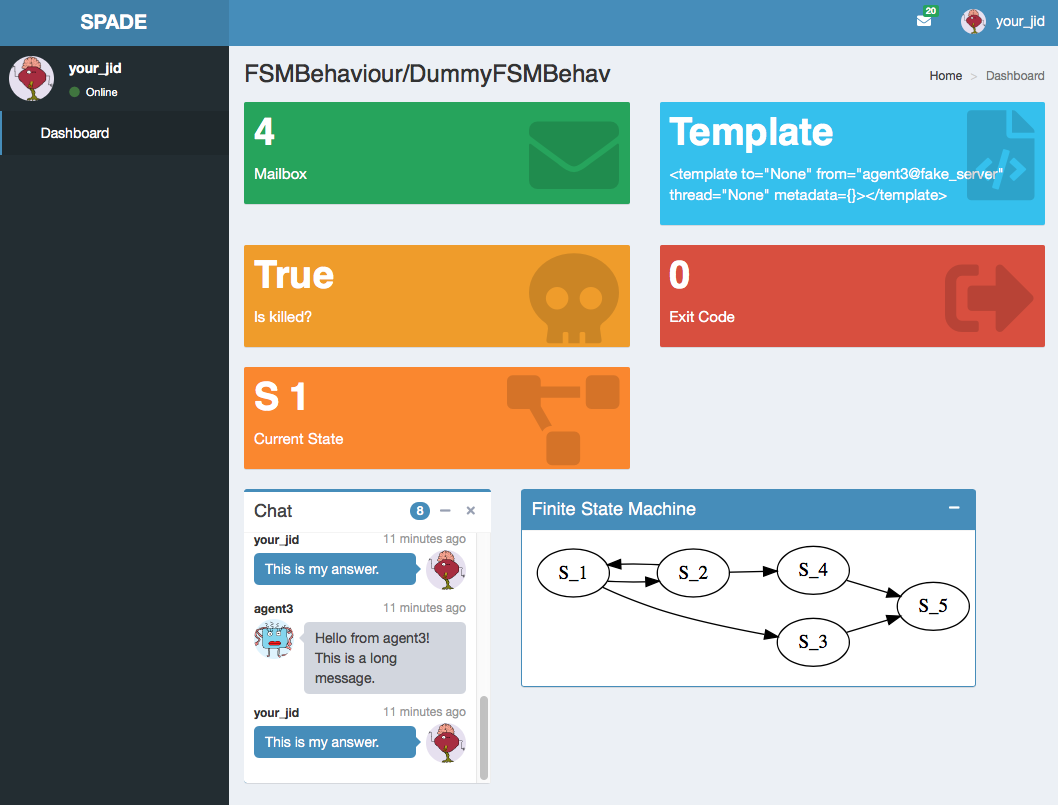Click the Home breadcrumb link

click(945, 76)
